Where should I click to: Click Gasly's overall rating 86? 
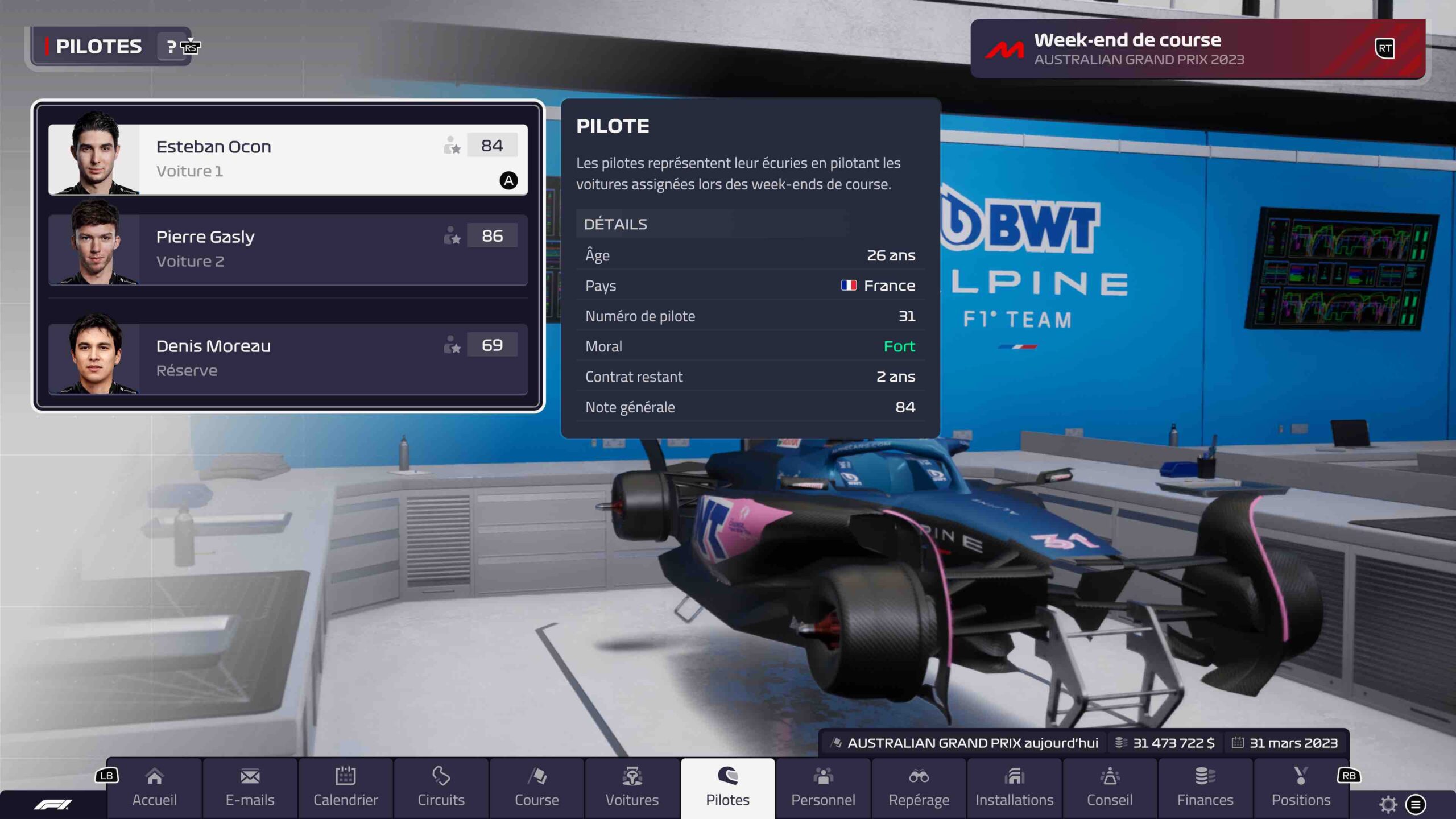[x=492, y=236]
